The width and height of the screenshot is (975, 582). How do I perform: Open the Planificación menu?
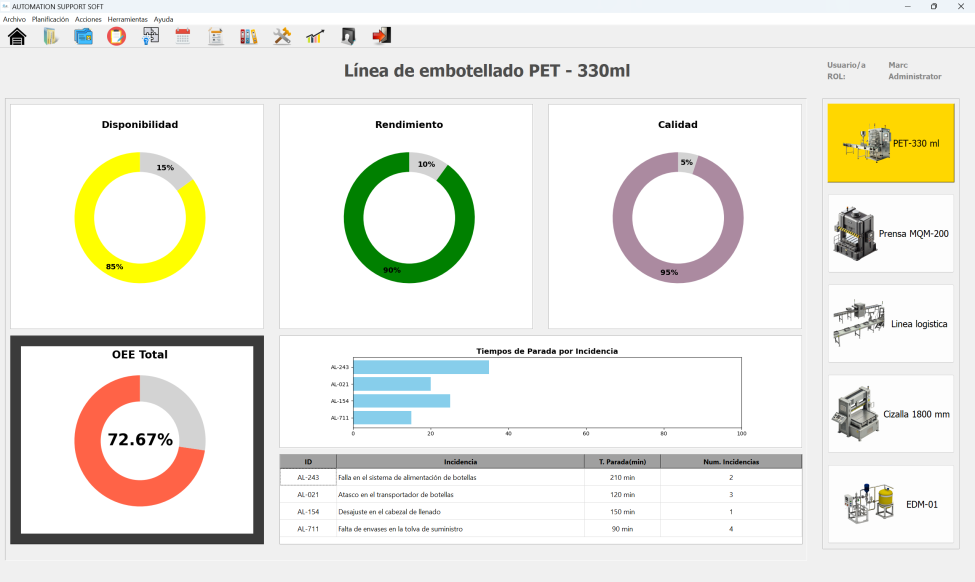pos(50,19)
